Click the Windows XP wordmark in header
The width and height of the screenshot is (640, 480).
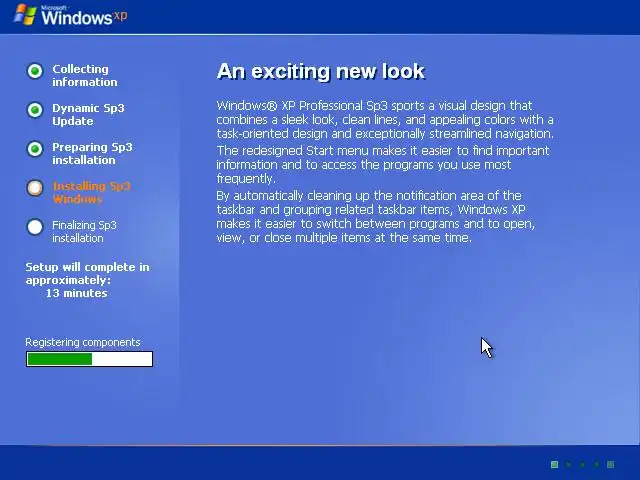click(x=84, y=16)
